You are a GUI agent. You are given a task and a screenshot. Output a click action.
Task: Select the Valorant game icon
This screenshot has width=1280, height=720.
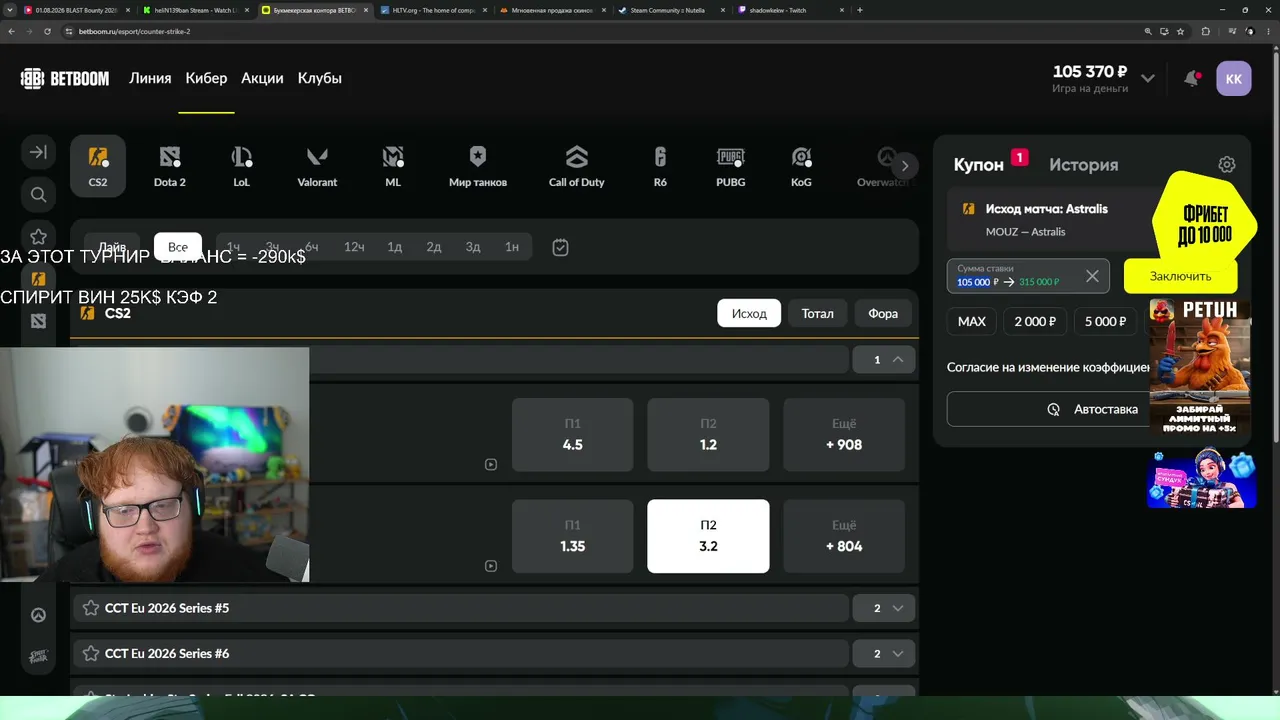tap(317, 166)
